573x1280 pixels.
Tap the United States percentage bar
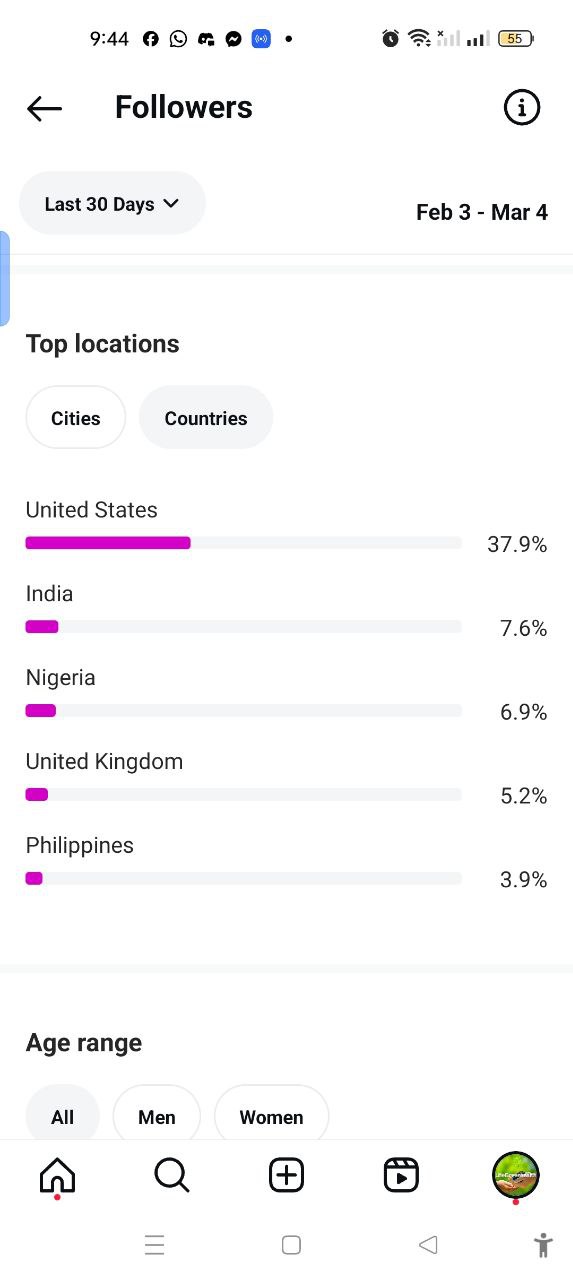click(243, 543)
